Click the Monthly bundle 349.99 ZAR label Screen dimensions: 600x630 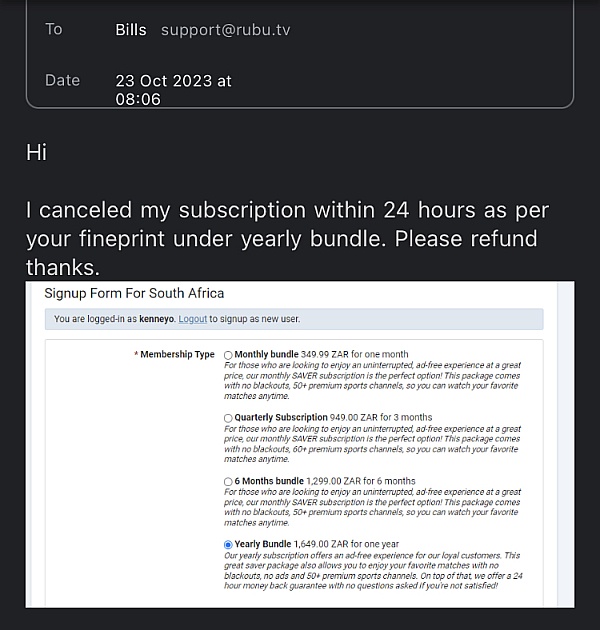[321, 354]
